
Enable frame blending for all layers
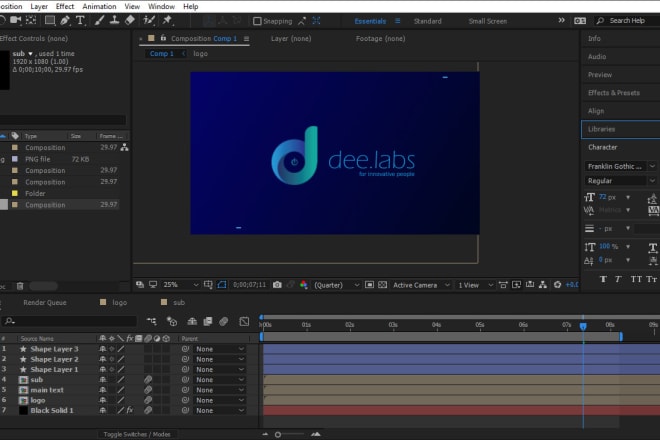coord(208,322)
